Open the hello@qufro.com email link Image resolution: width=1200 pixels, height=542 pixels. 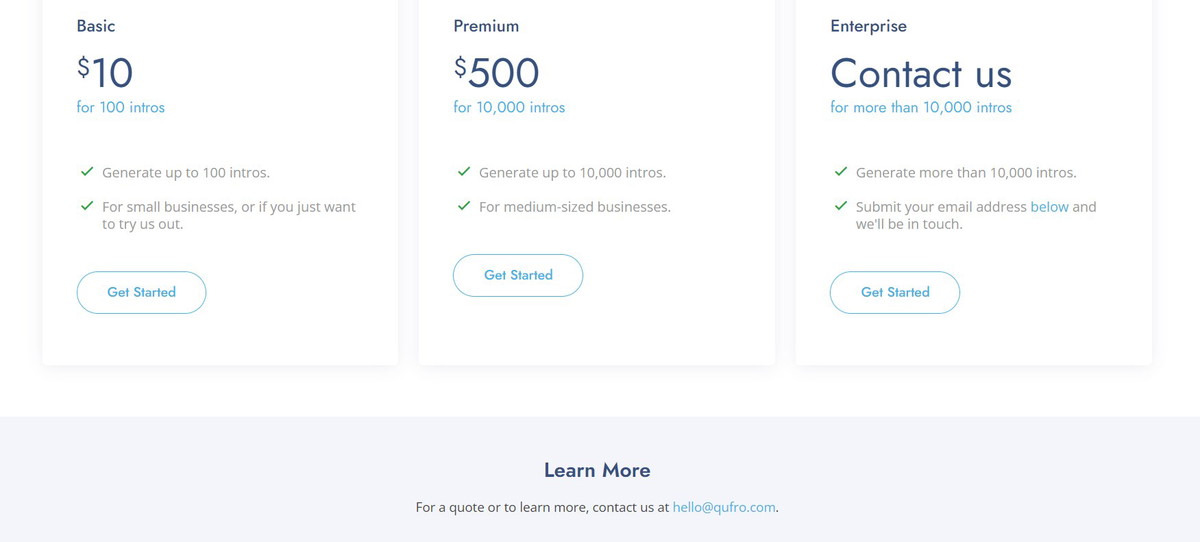pos(724,507)
